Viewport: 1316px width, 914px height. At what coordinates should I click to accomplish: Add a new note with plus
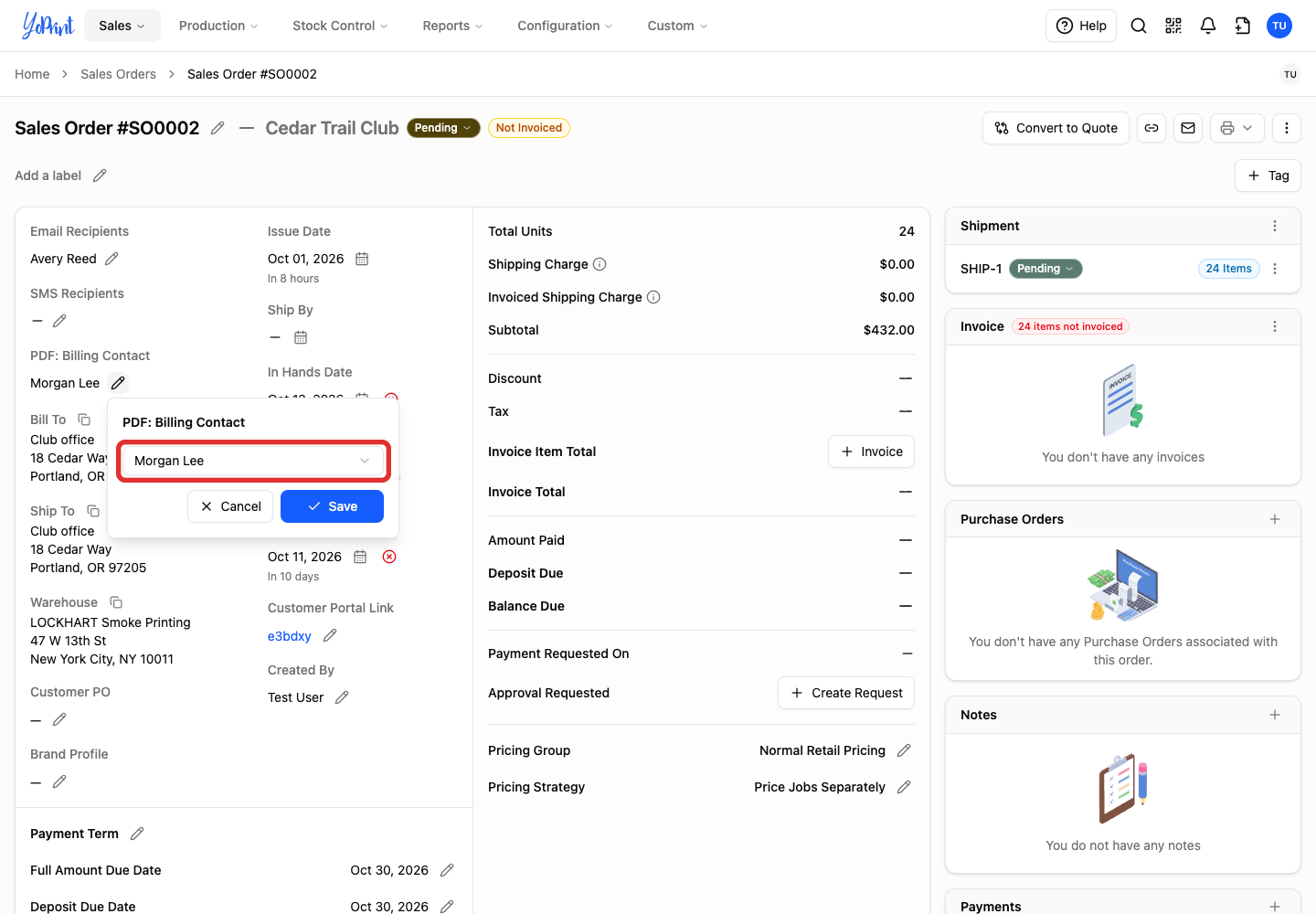pyautogui.click(x=1275, y=715)
